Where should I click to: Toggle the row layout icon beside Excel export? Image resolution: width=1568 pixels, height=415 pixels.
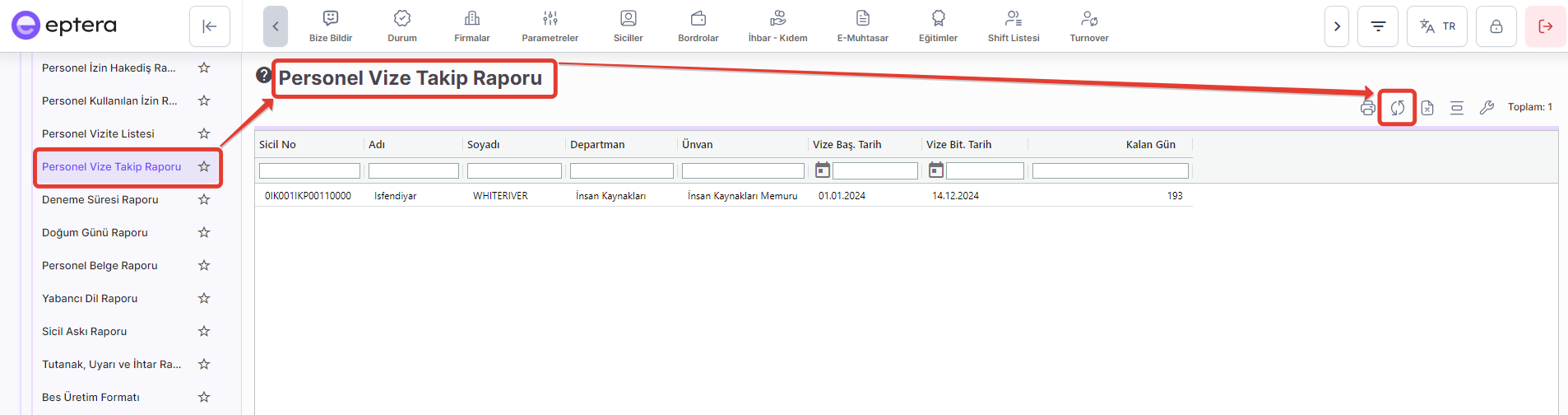(x=1457, y=108)
